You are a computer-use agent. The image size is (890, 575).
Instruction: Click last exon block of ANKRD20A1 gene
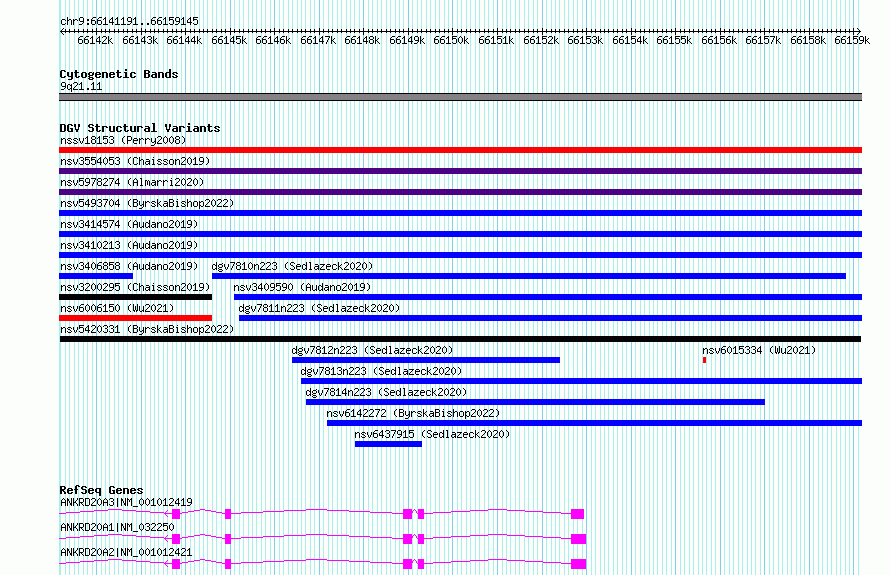click(x=578, y=539)
